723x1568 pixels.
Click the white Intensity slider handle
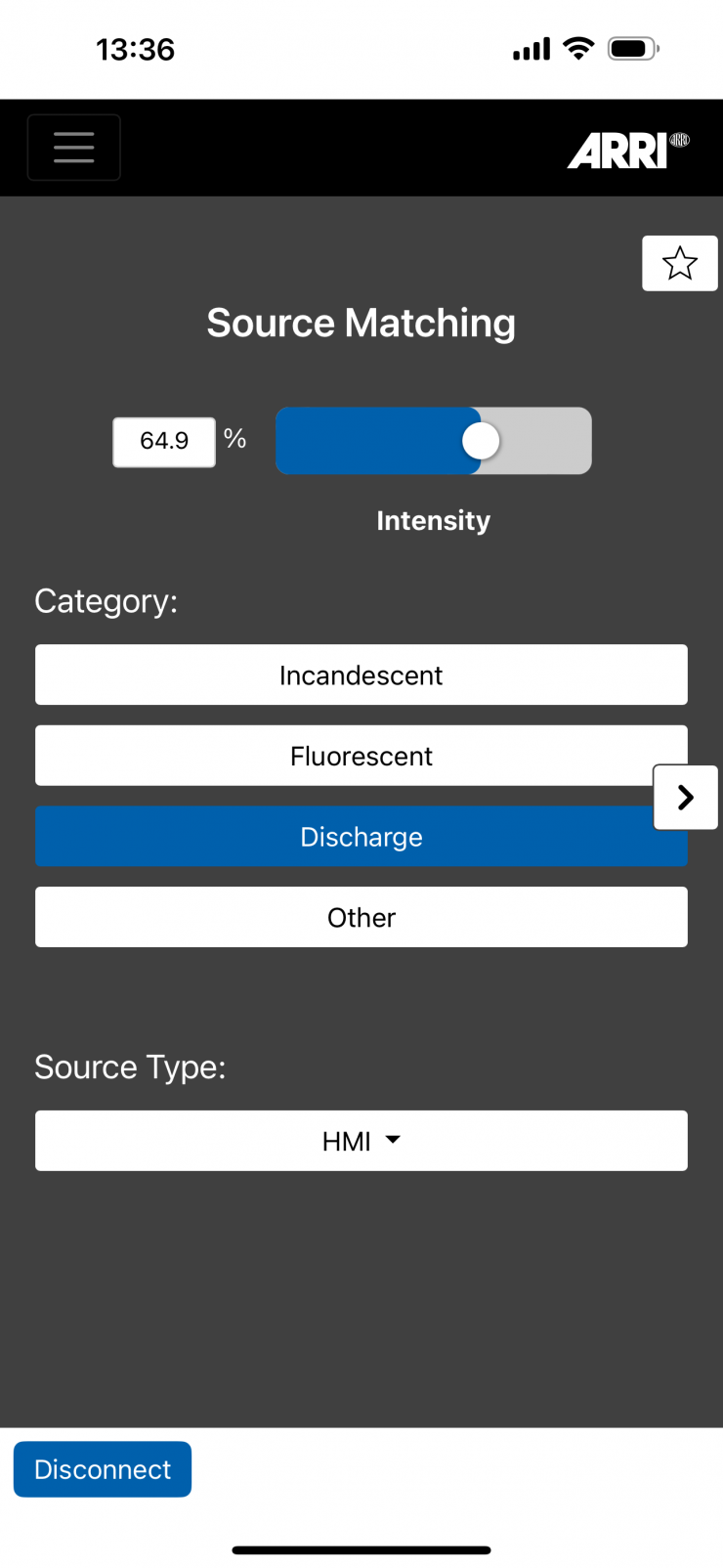pyautogui.click(x=481, y=441)
